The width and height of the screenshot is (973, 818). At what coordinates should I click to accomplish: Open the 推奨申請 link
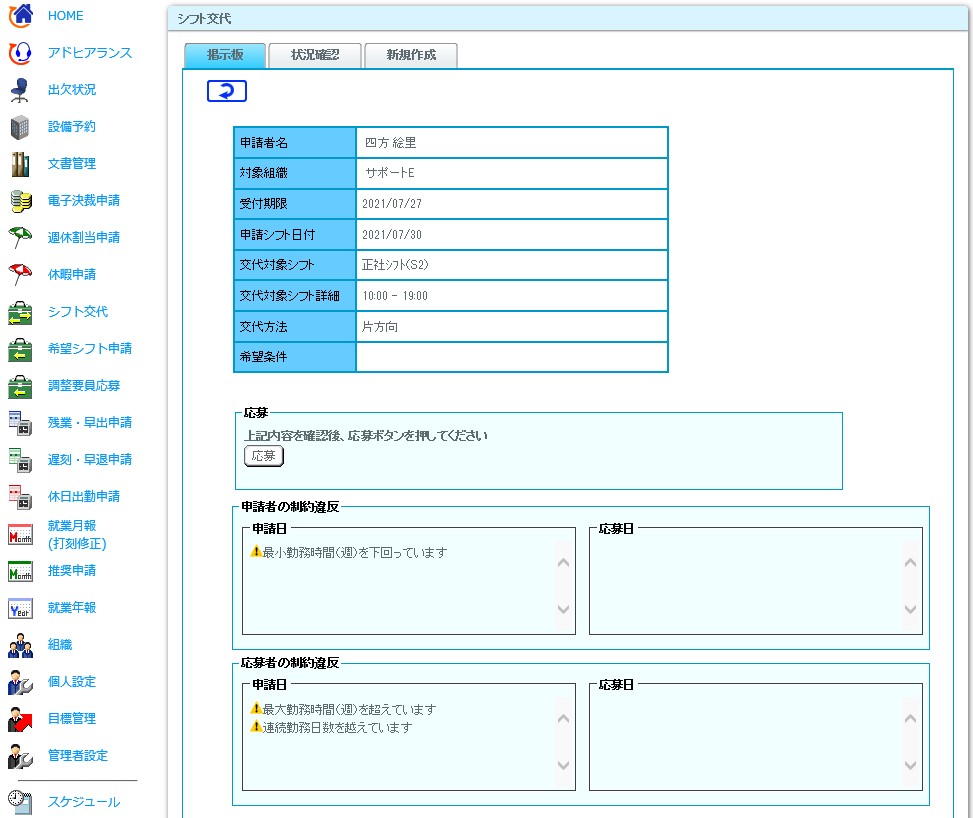coord(72,570)
